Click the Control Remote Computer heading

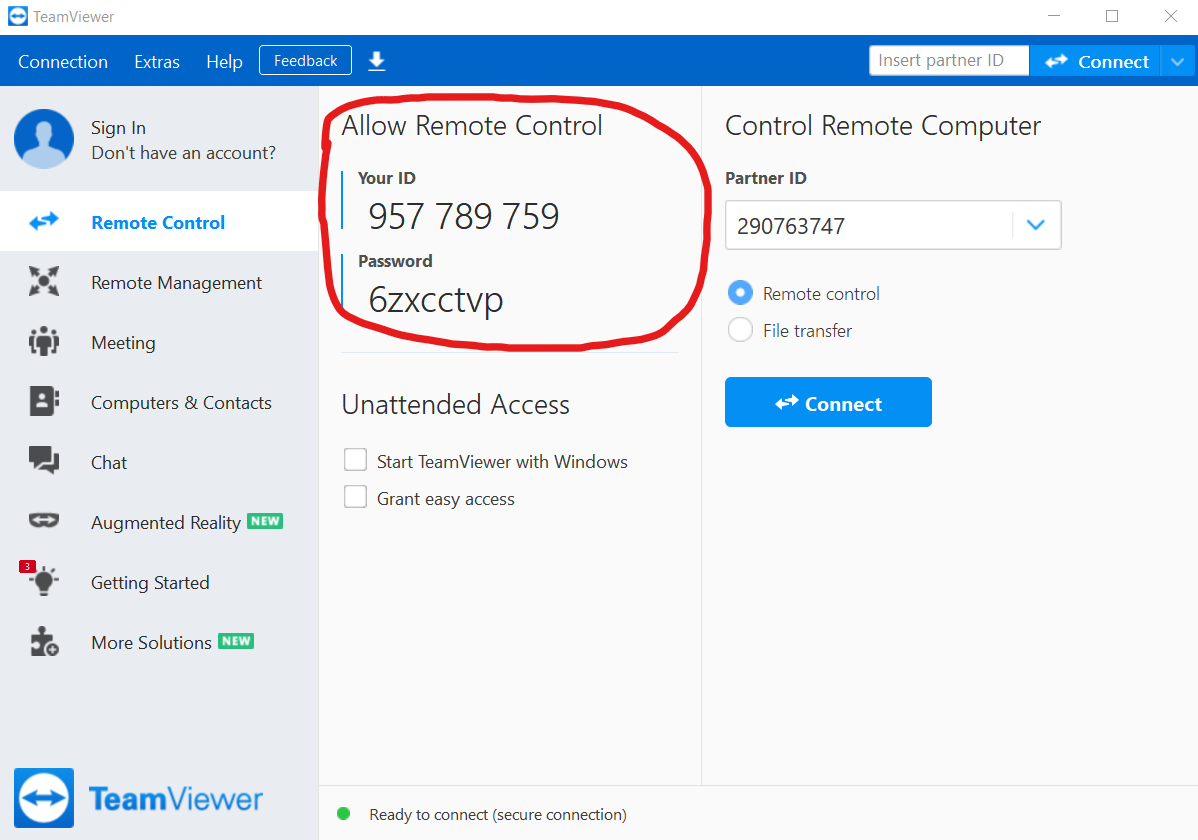pos(882,126)
